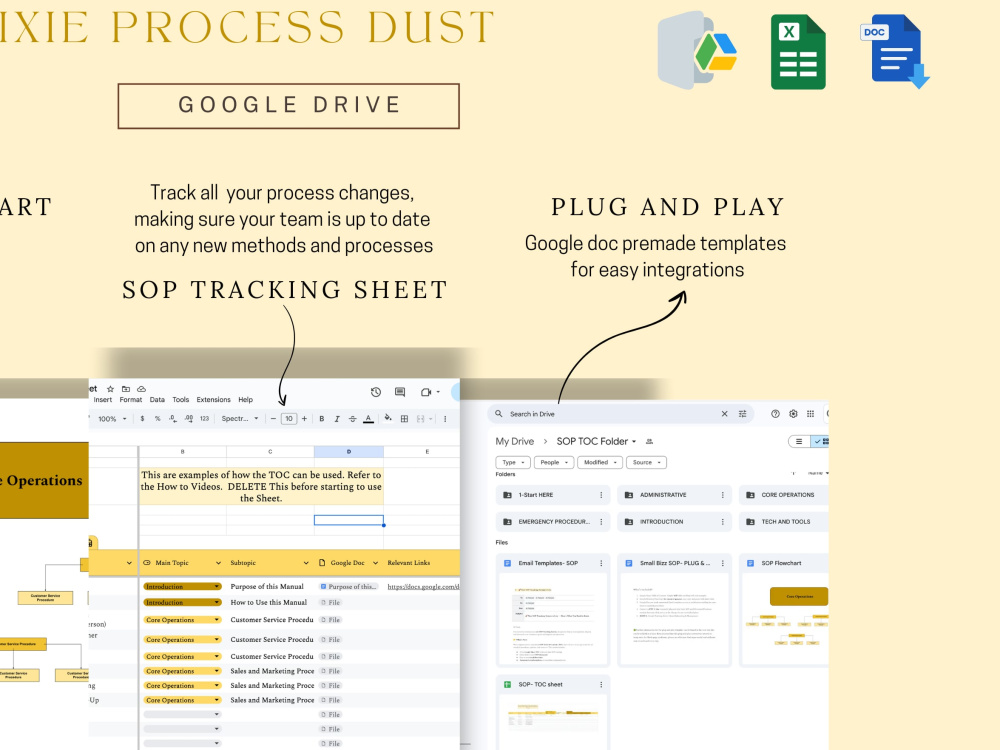Click the Meet video camera icon

coord(426,392)
